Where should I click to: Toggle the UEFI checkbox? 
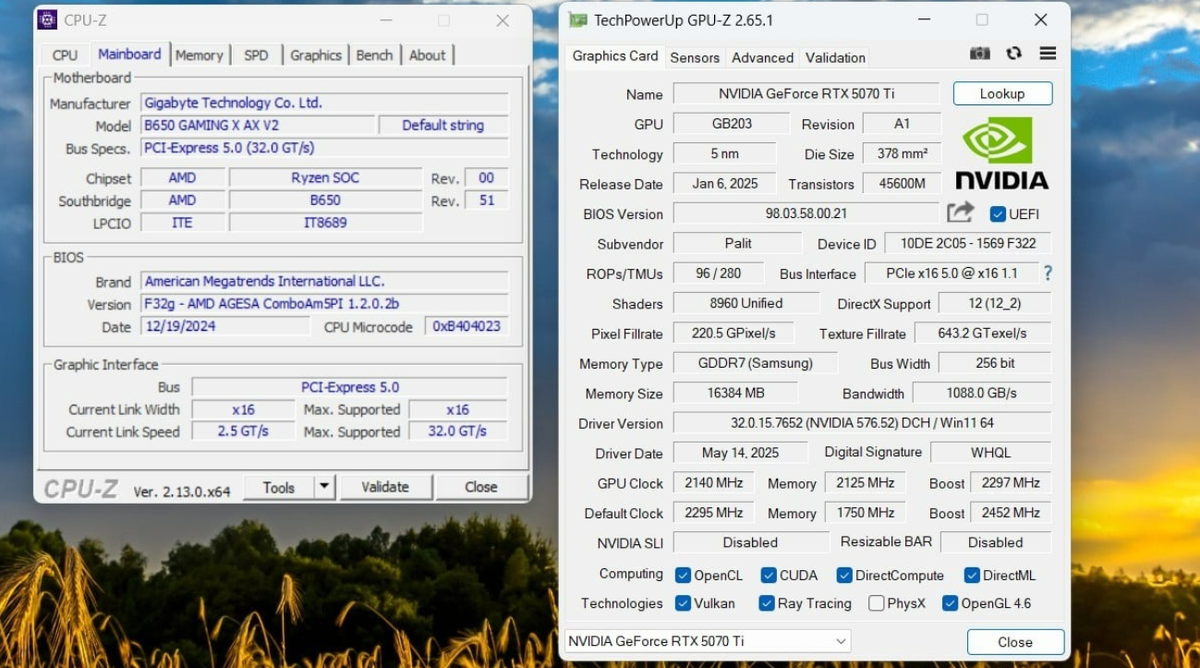997,214
